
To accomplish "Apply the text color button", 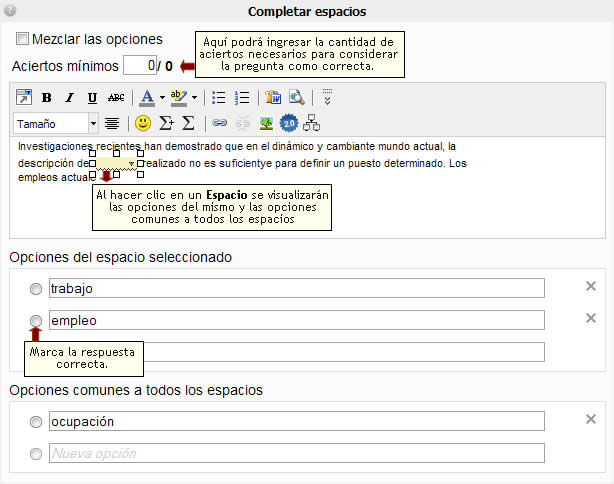I will [147, 98].
